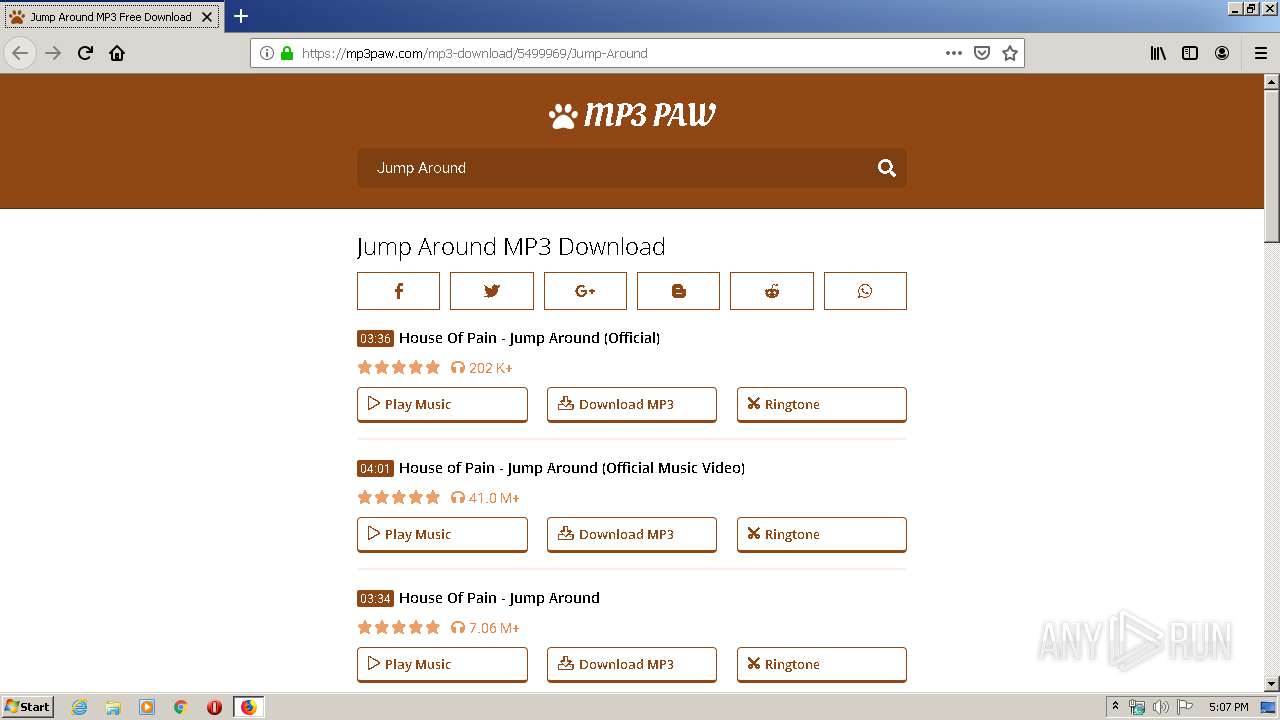Select the Jump Around MP3 Free Download tab

(111, 17)
